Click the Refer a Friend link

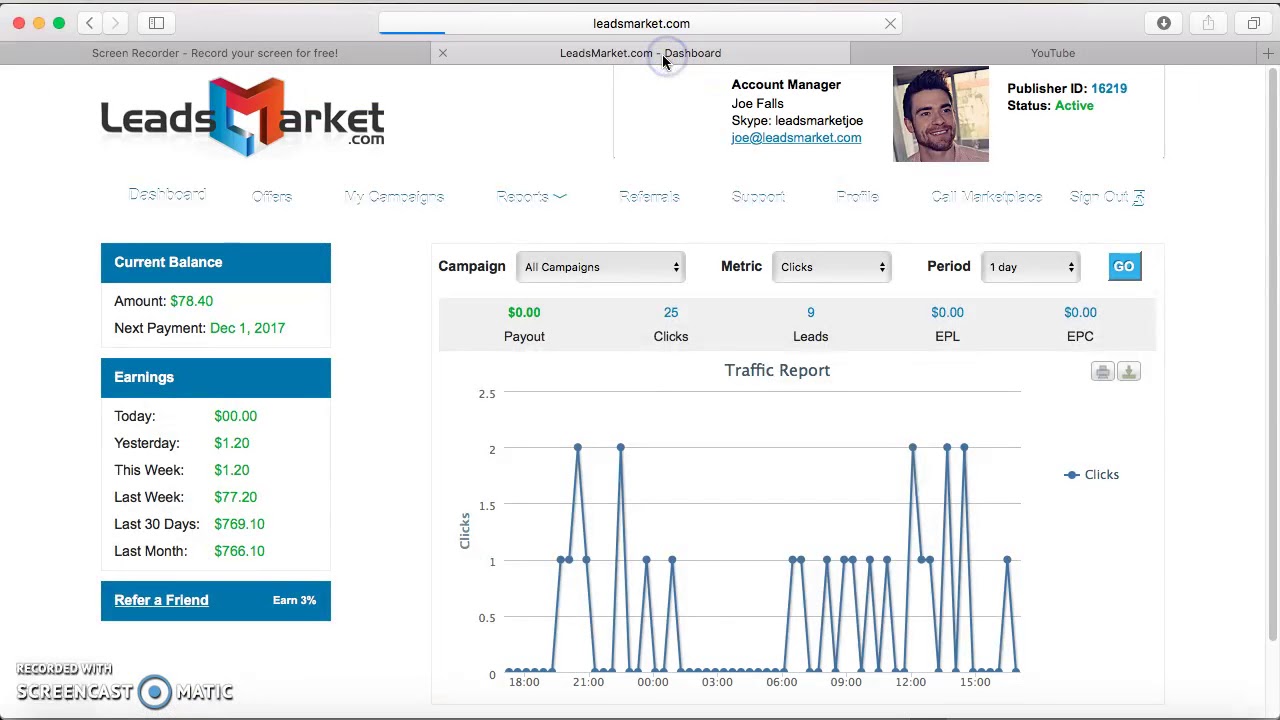click(161, 600)
